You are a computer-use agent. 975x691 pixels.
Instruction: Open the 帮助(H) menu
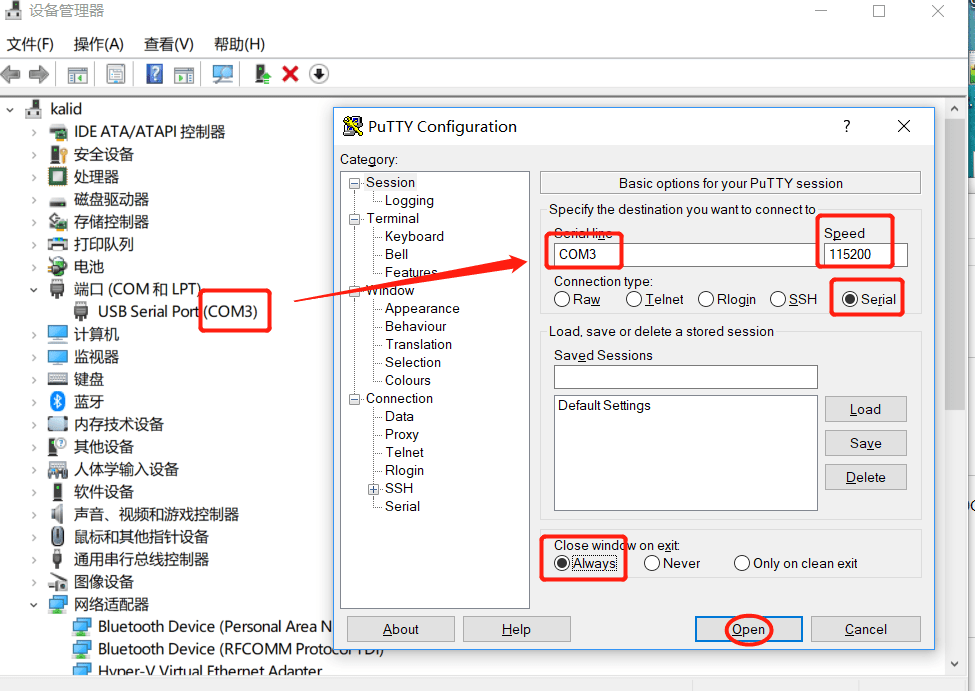pyautogui.click(x=239, y=44)
